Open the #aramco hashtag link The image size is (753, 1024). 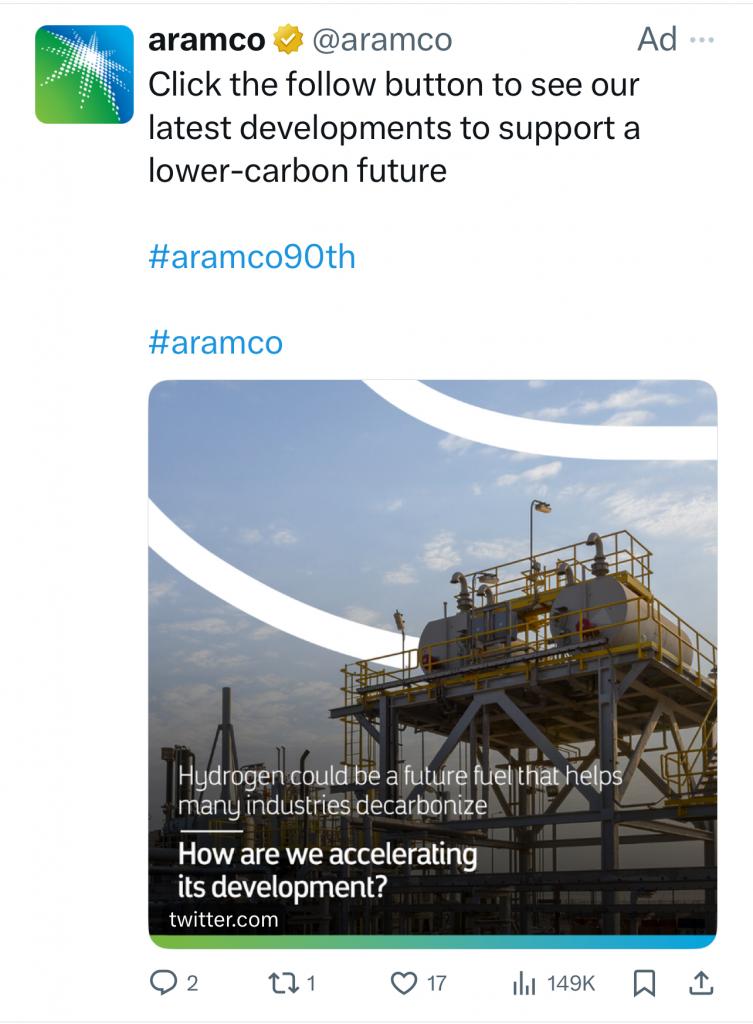click(x=216, y=342)
